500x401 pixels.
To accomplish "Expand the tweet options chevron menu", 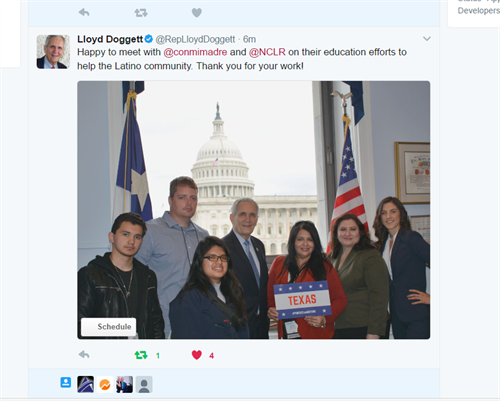I will [427, 39].
